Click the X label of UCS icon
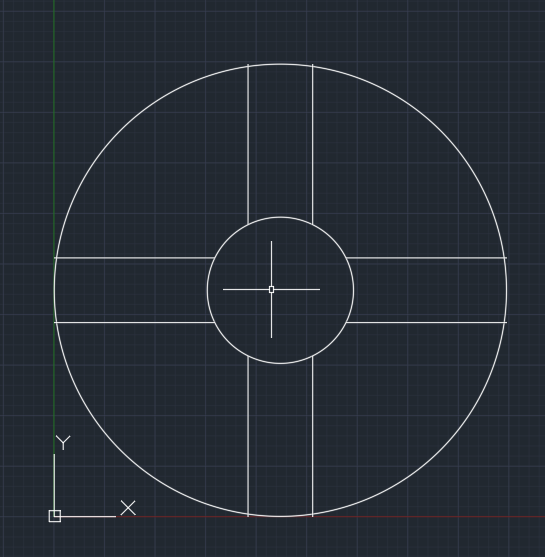The width and height of the screenshot is (545, 557). coord(128,508)
